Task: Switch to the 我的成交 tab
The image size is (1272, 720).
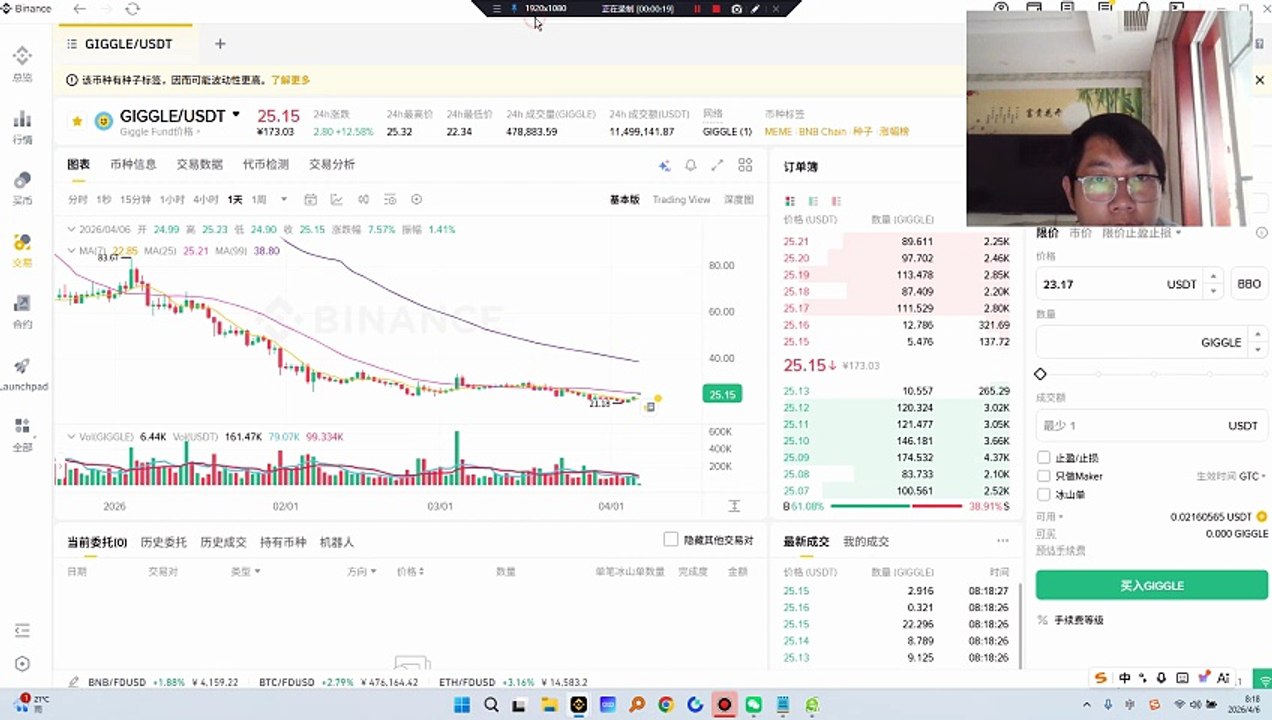Action: point(865,541)
